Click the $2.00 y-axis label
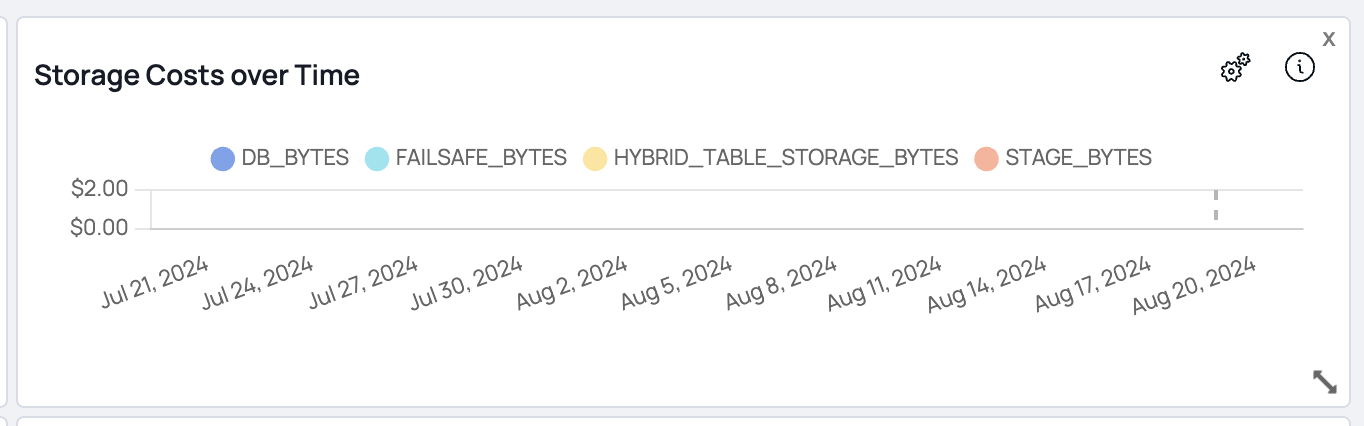 point(100,189)
